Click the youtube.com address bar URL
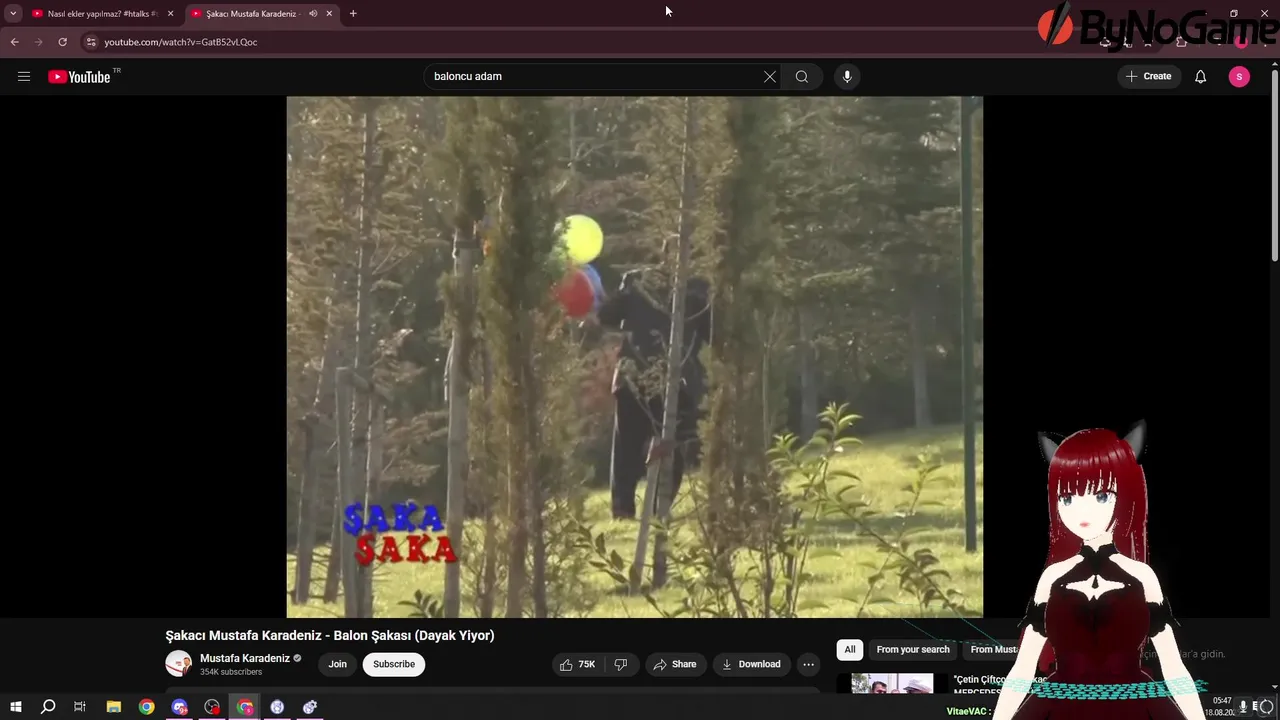Image resolution: width=1280 pixels, height=720 pixels. (x=181, y=42)
